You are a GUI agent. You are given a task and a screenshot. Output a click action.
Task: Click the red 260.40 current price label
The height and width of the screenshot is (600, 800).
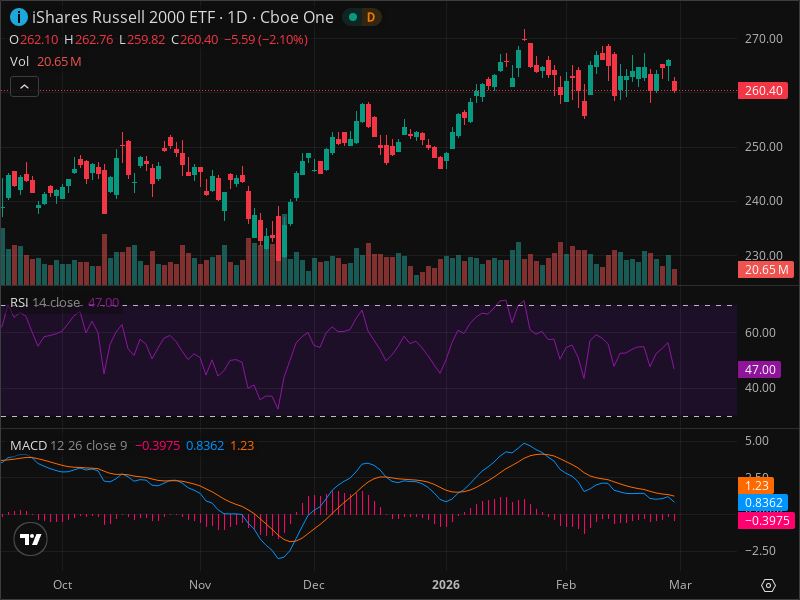[763, 91]
